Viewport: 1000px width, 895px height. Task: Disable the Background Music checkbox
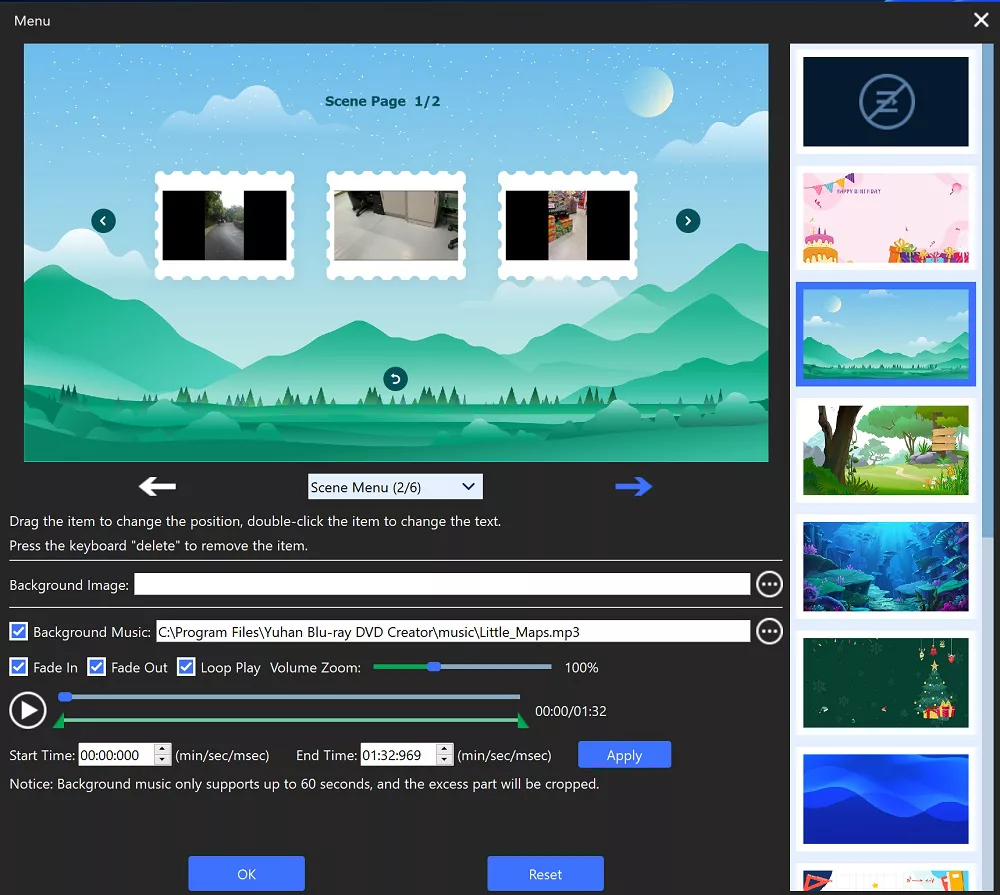(19, 632)
